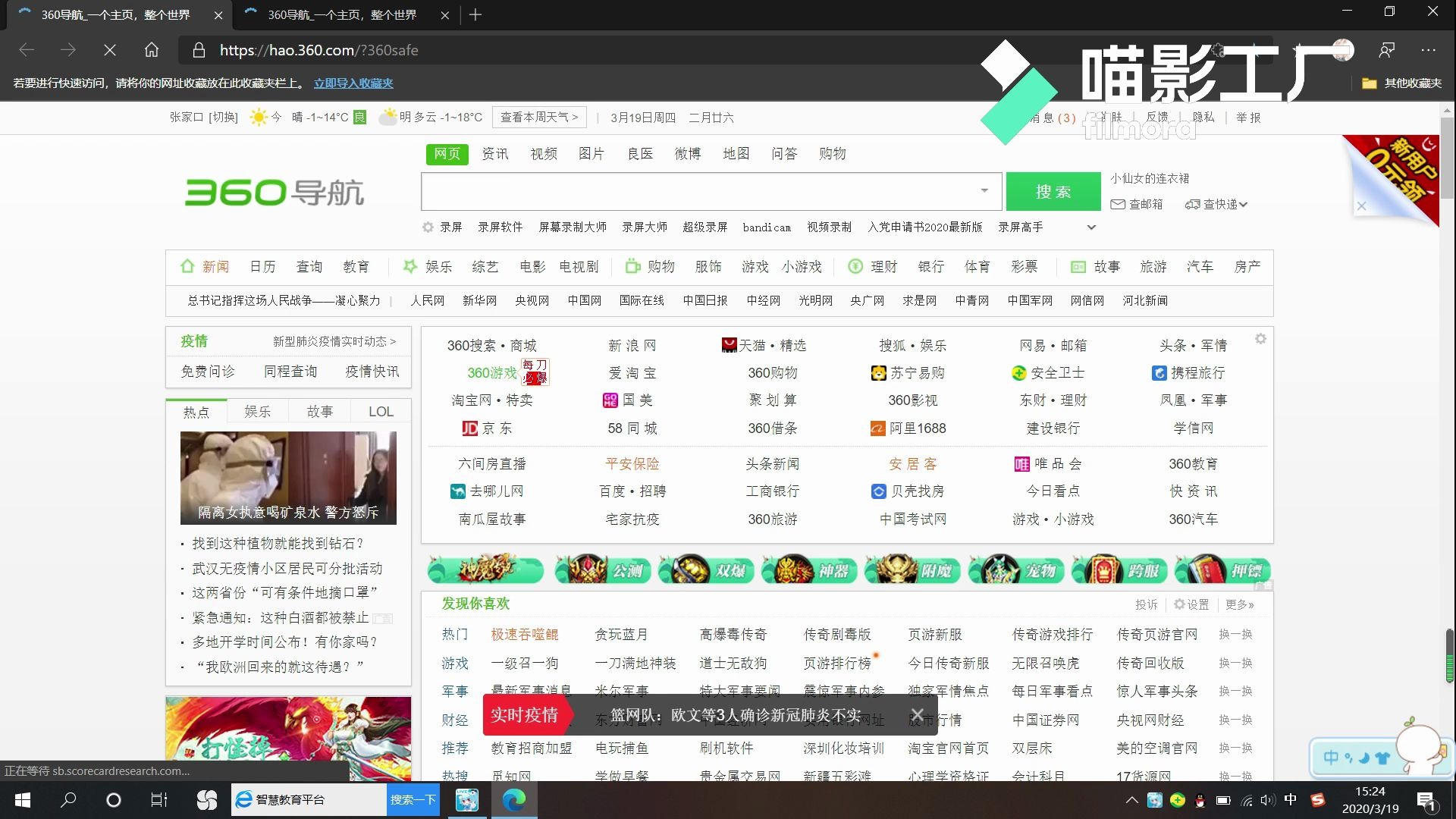Open Windows taskbar search
This screenshot has height=819, width=1456.
(x=68, y=800)
